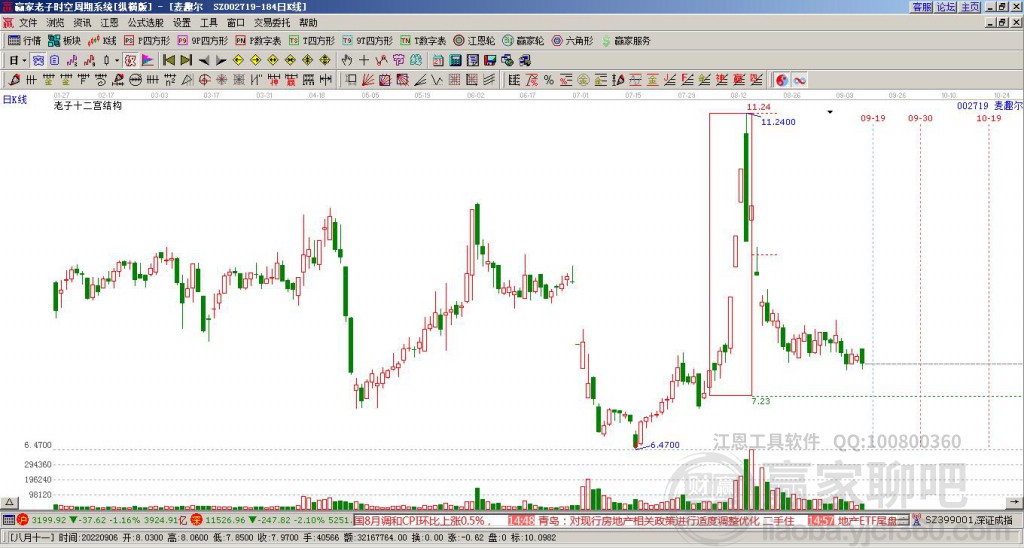Toggle the 权 adjustment button
Viewport: 1024px width, 548px height.
[x=130, y=60]
